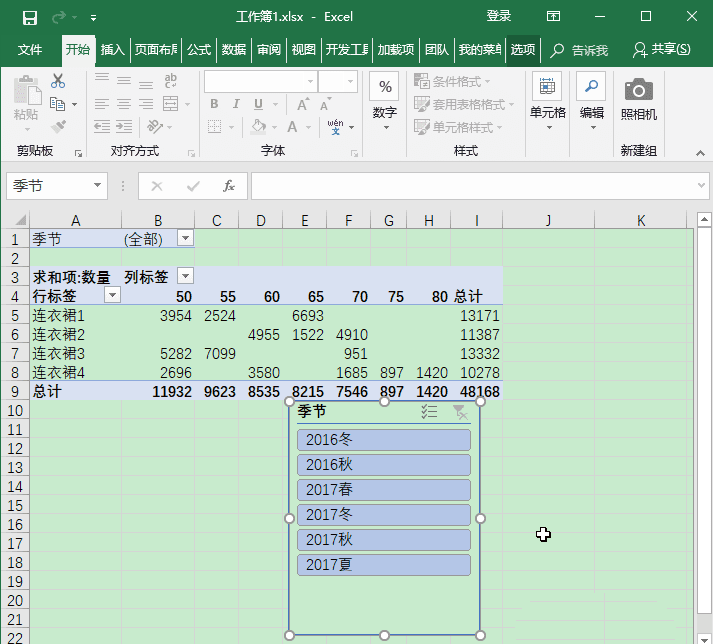Click Clear Filter icon on the slicer
This screenshot has height=644, width=713.
(459, 412)
